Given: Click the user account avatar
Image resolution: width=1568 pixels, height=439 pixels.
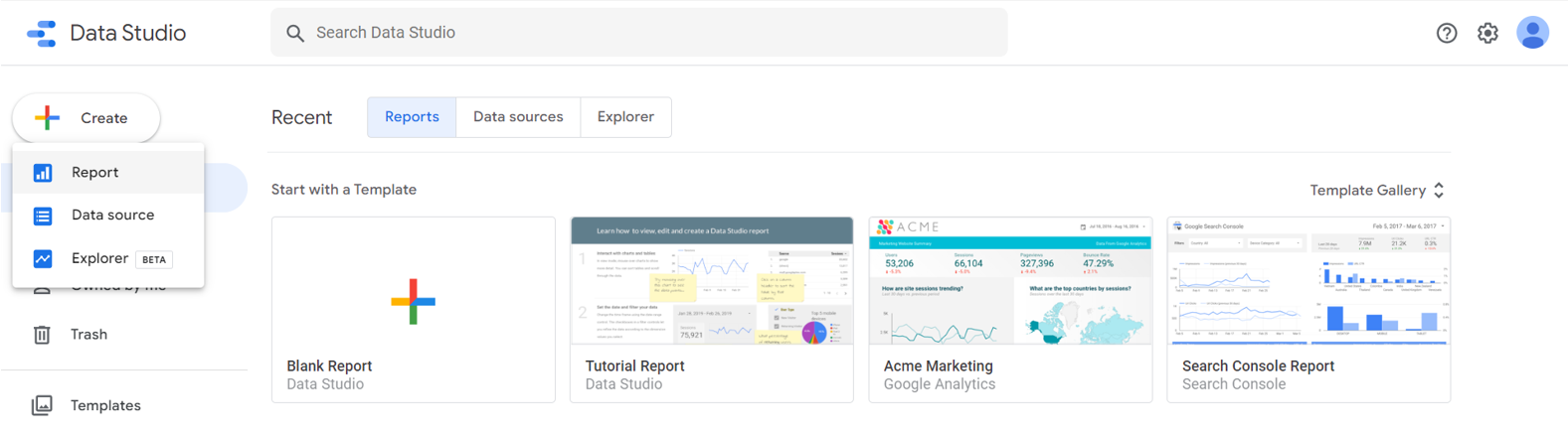Looking at the screenshot, I should [x=1532, y=33].
